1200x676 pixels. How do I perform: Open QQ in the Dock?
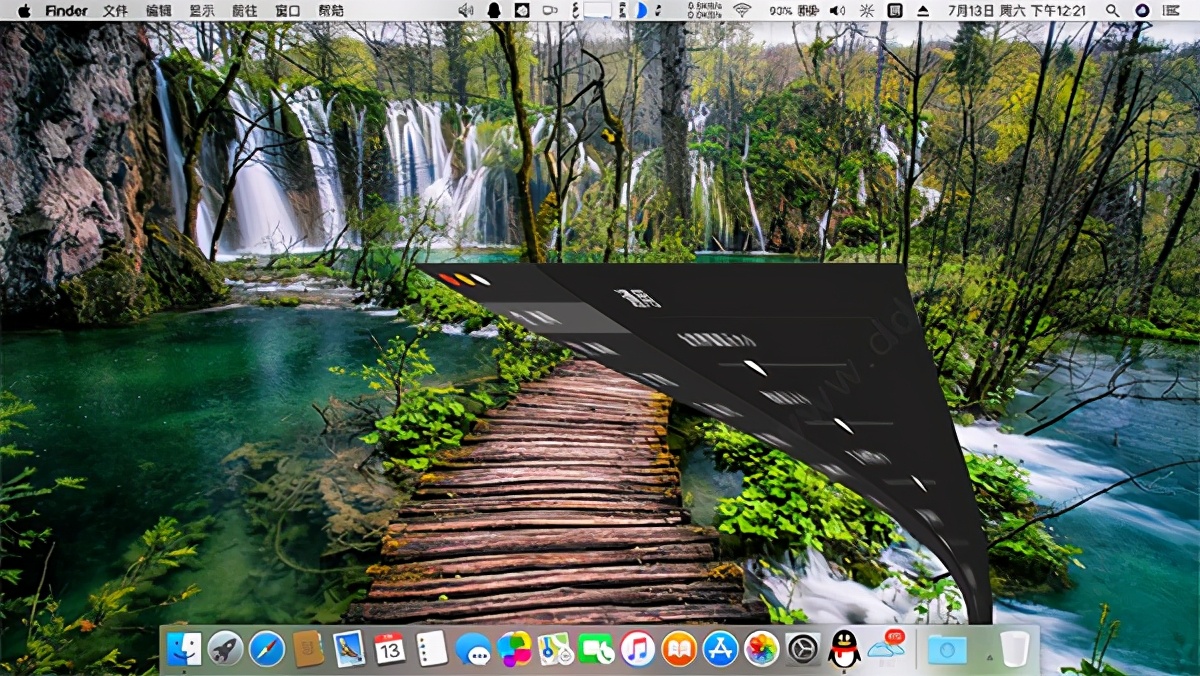click(843, 649)
